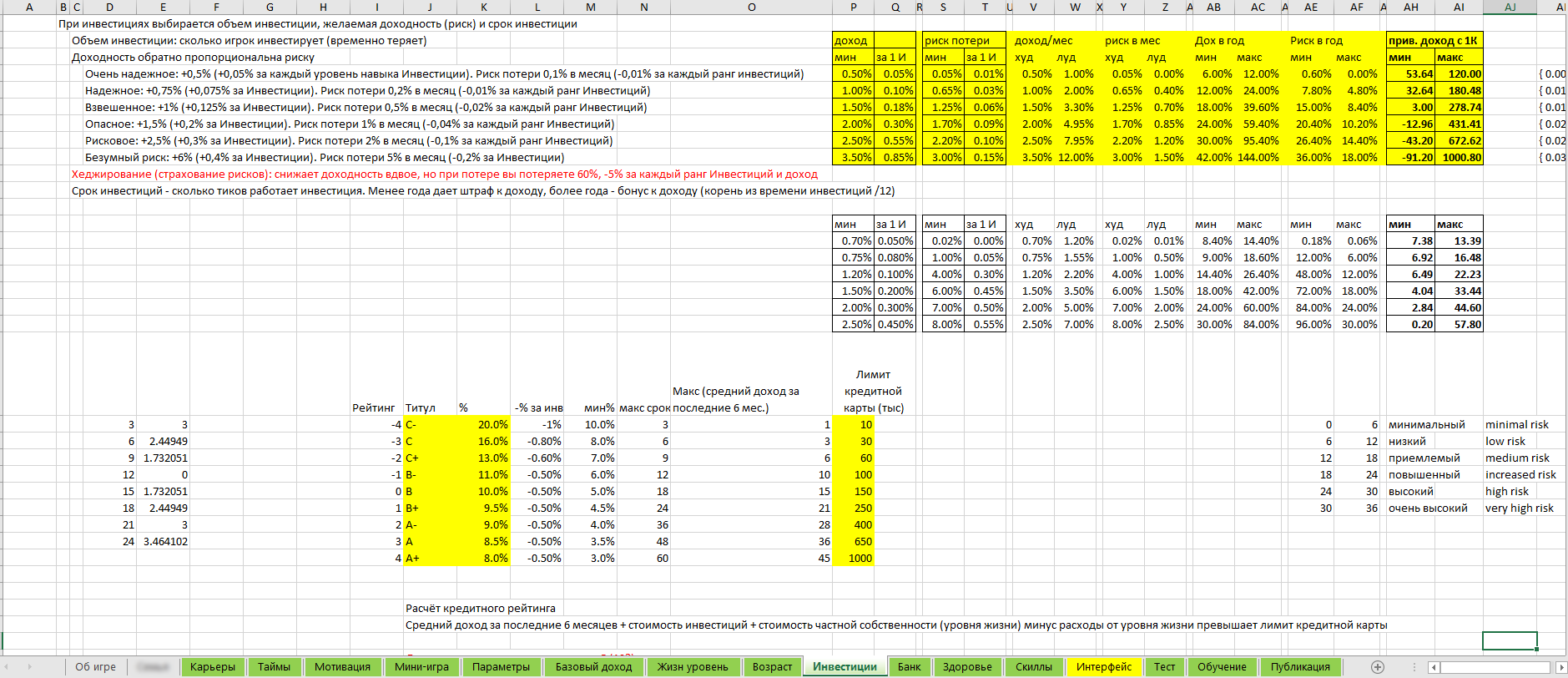Image resolution: width=1568 pixels, height=678 pixels.
Task: Select column AH header
Action: [1410, 7]
